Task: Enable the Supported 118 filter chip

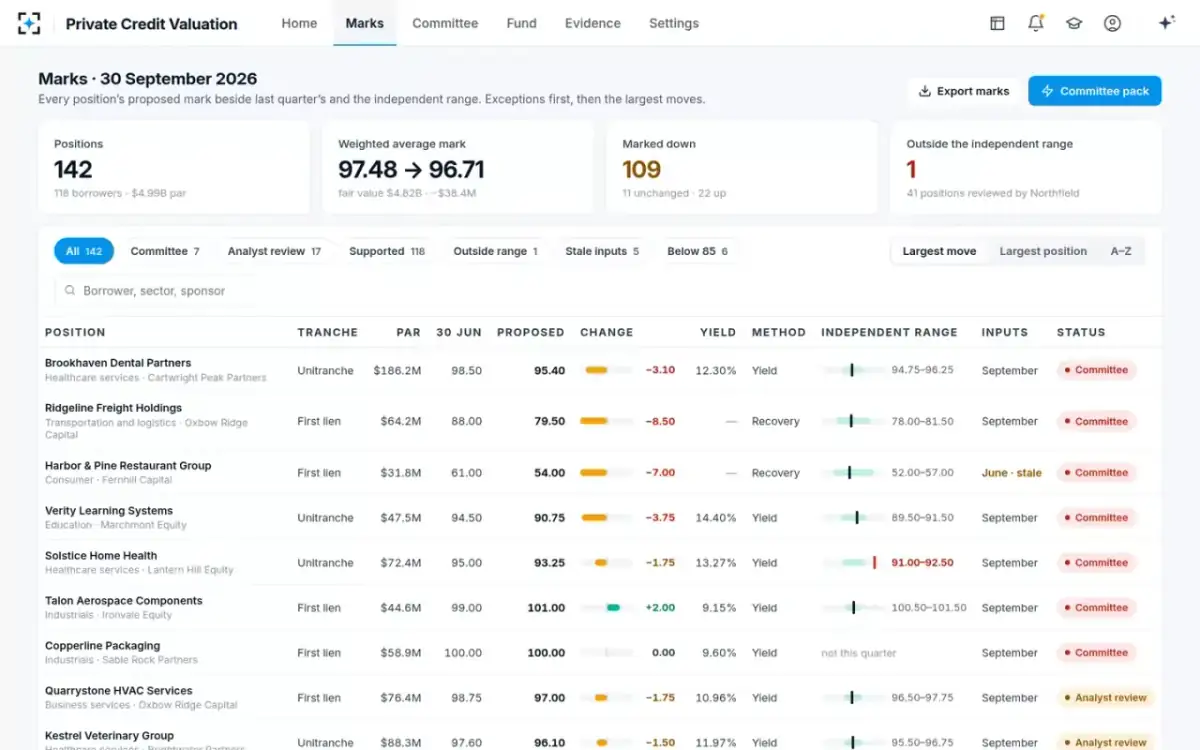Action: point(387,251)
